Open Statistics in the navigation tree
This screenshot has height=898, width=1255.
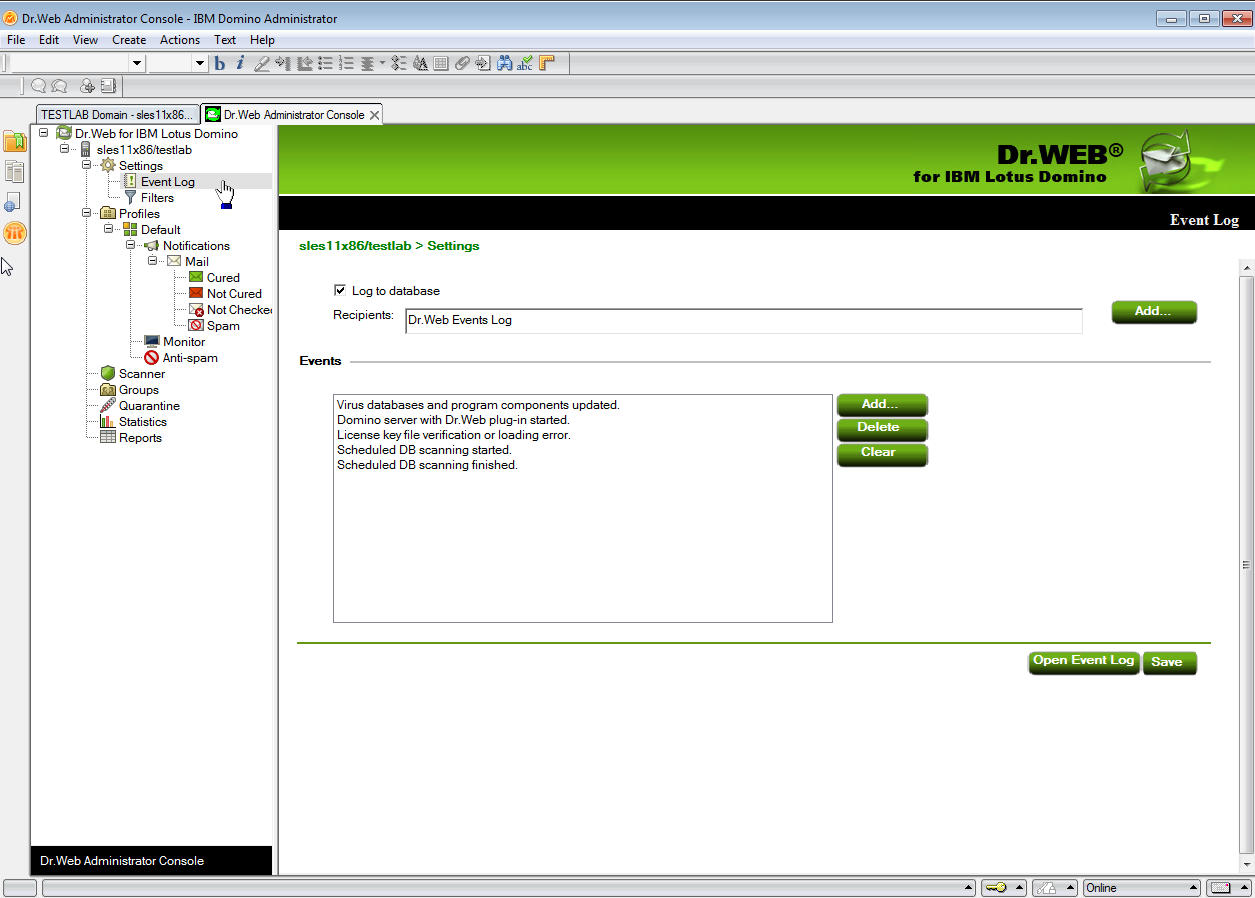pyautogui.click(x=143, y=422)
